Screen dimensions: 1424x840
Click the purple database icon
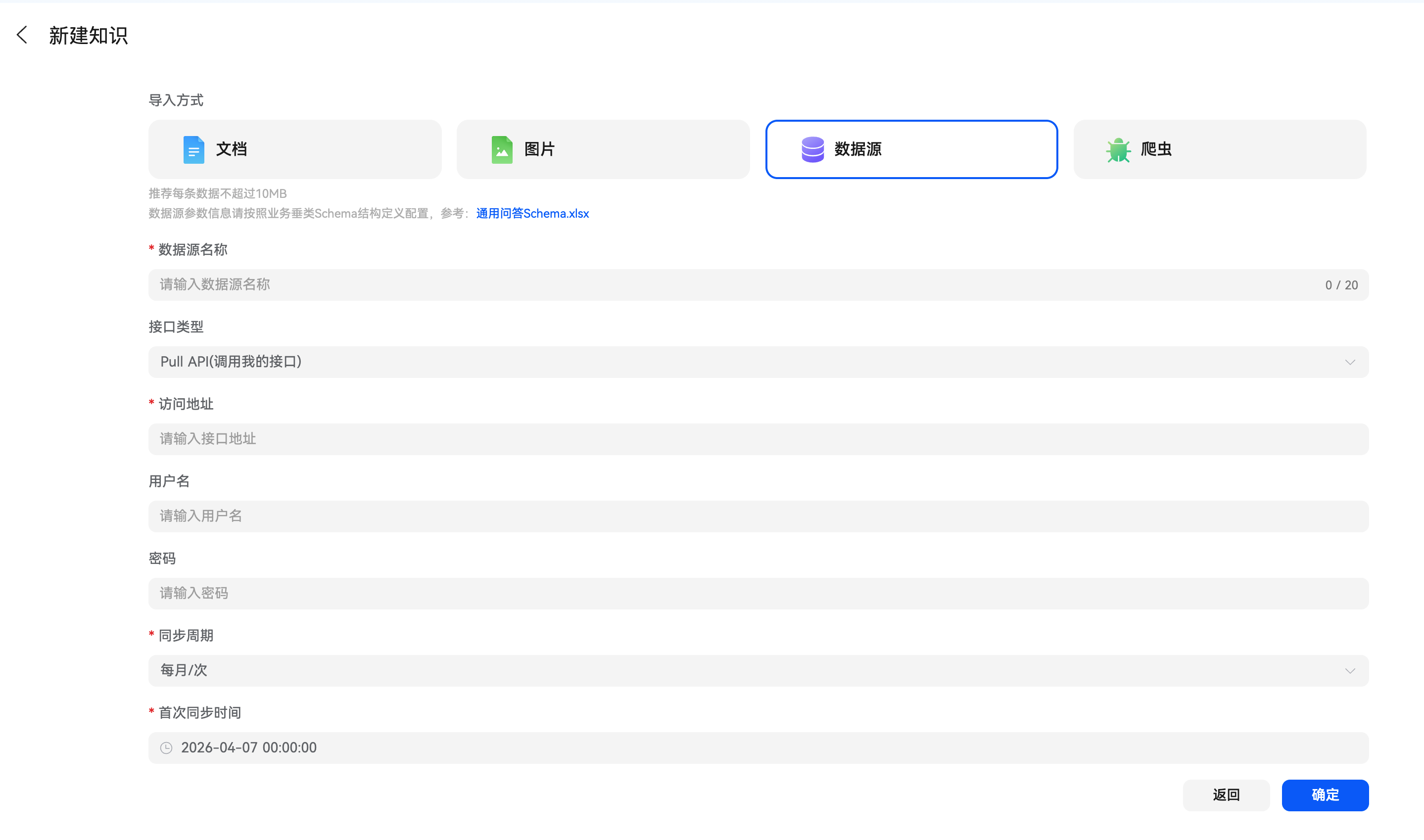(812, 149)
